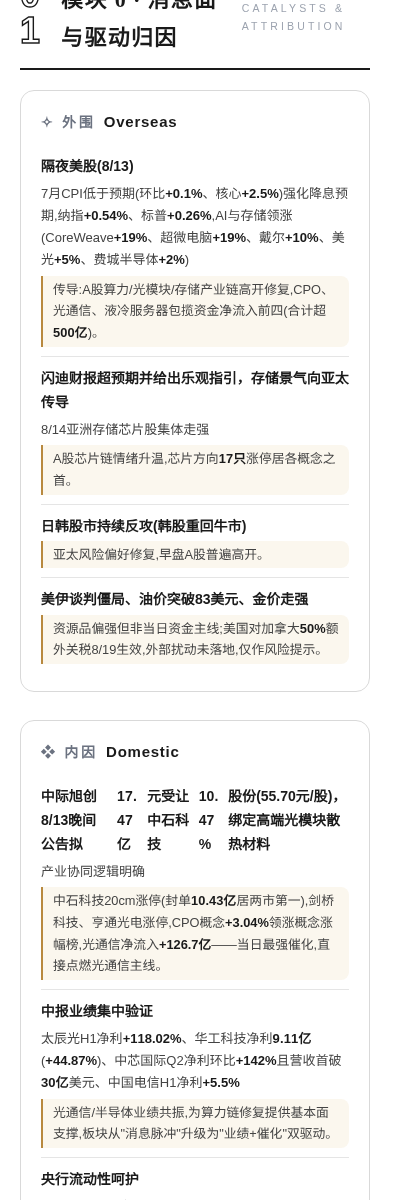Click the 中石科技20cm涨停 note box
This screenshot has width=407, height=1200.
(x=195, y=933)
